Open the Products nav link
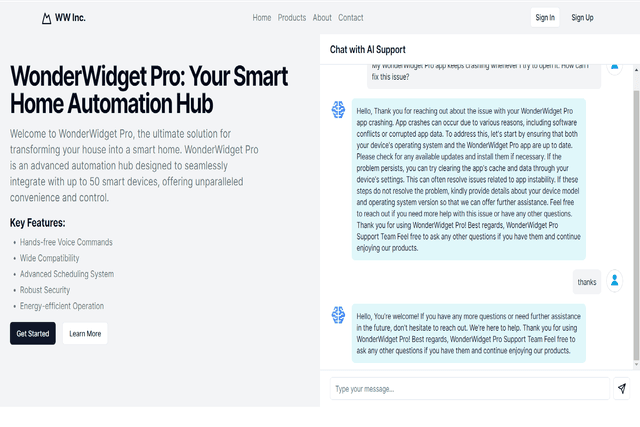This screenshot has width=640, height=427. click(292, 18)
